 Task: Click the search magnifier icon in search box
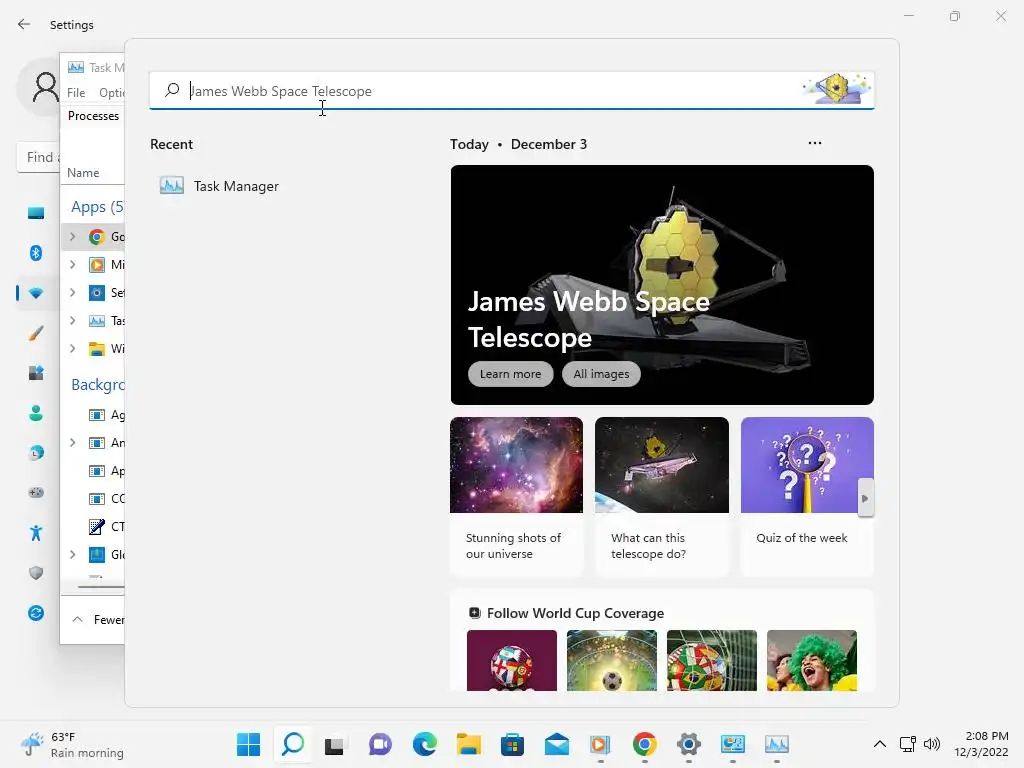pyautogui.click(x=172, y=90)
